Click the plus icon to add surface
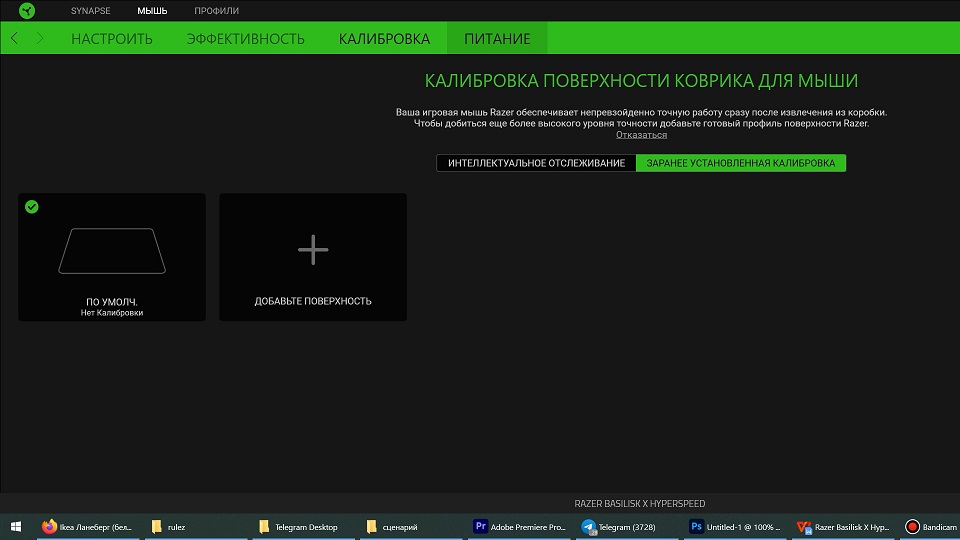The image size is (960, 540). pos(313,250)
